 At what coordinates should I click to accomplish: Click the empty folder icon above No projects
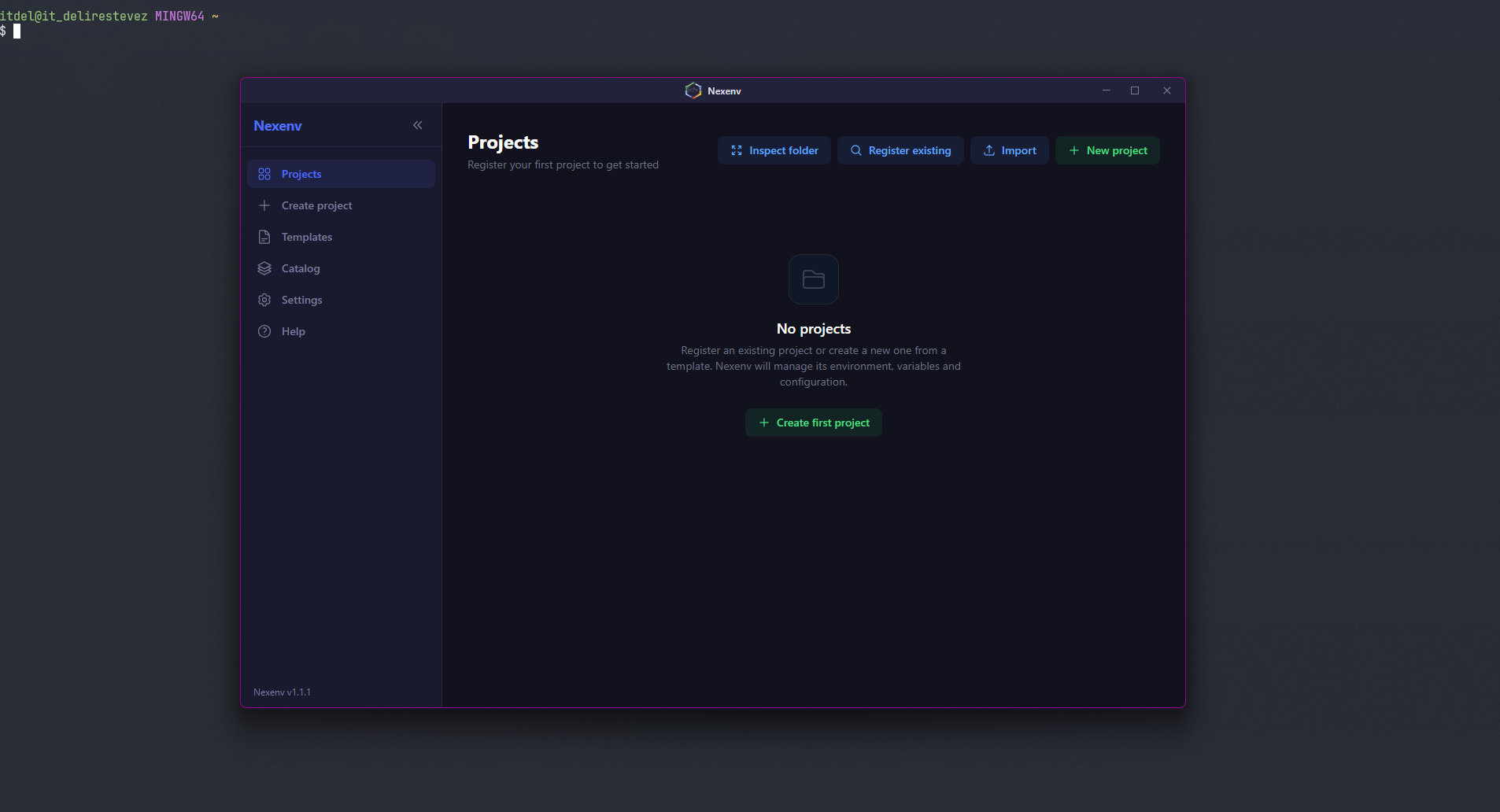[814, 279]
